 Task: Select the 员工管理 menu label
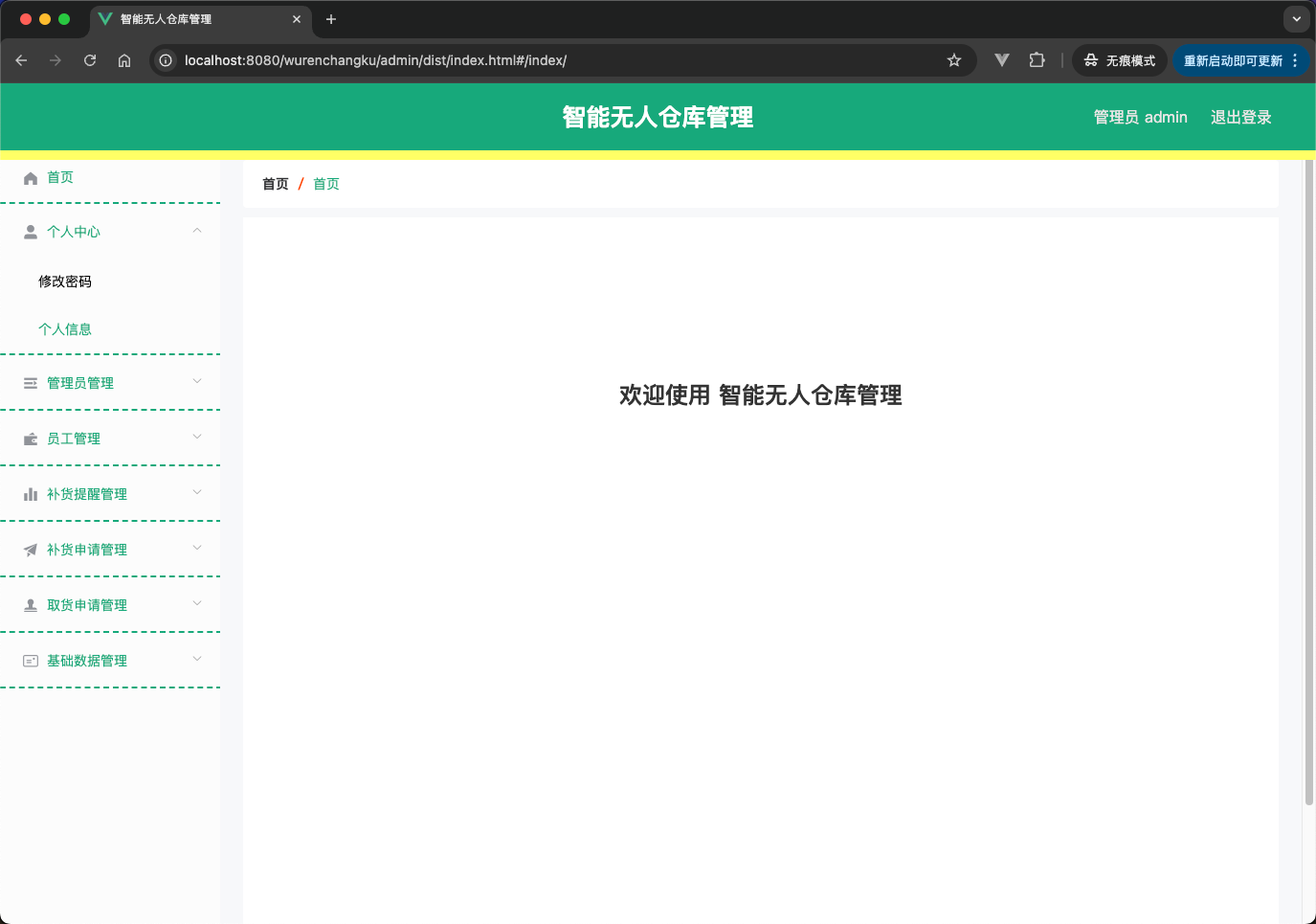(x=74, y=439)
